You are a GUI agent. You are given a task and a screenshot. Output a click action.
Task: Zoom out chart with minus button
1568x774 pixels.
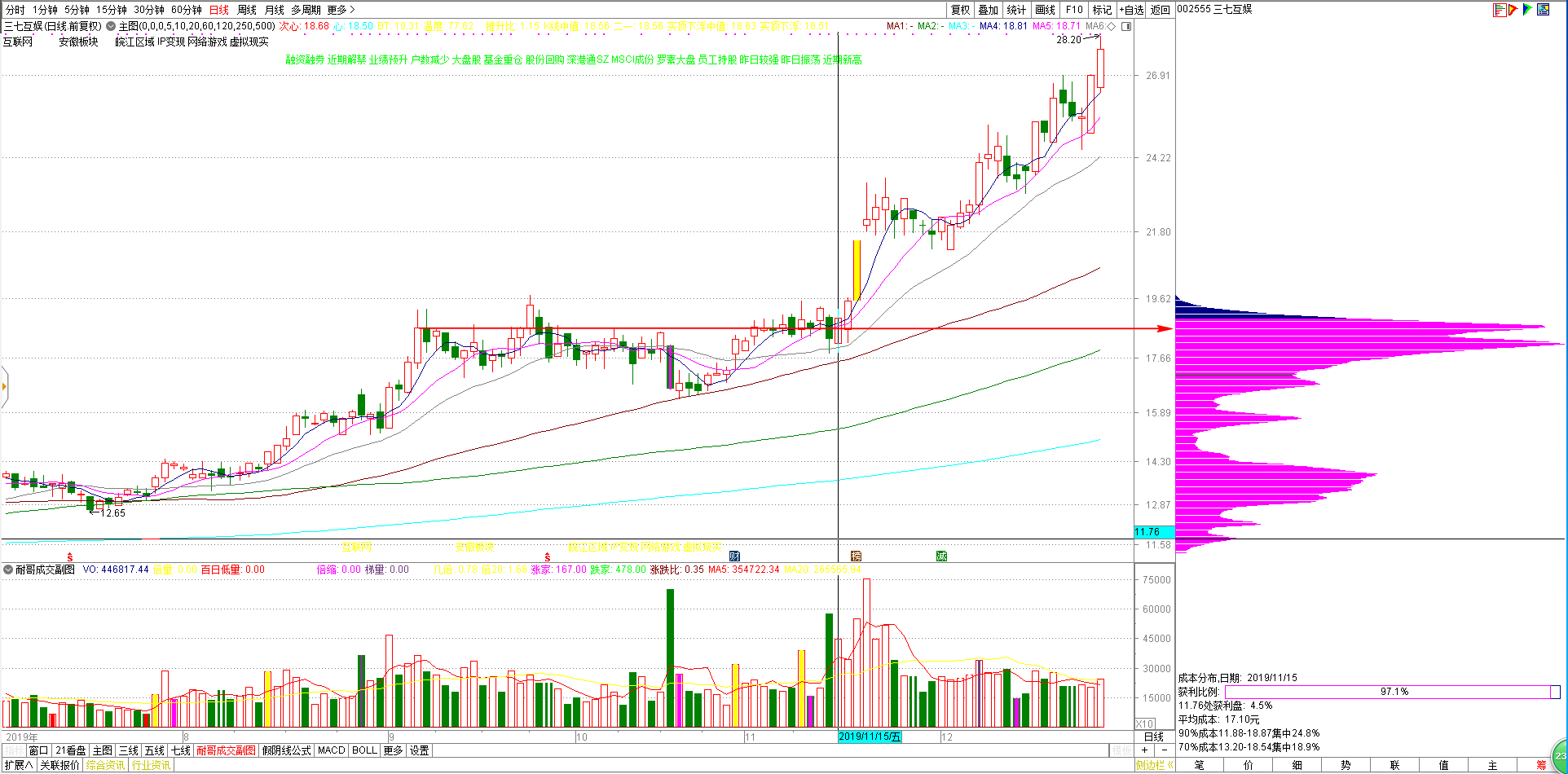1164,750
